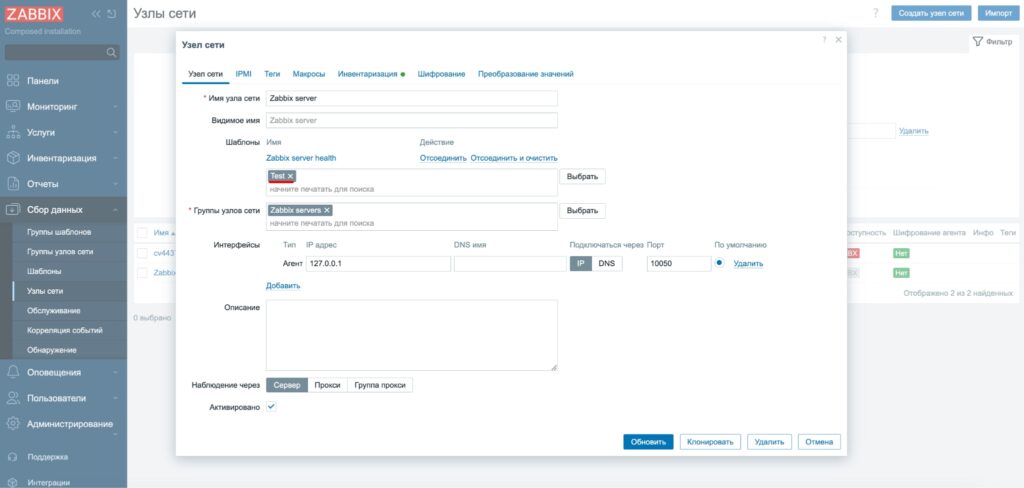Switch interface connection to DNS
The height and width of the screenshot is (488, 1024).
[x=606, y=264]
